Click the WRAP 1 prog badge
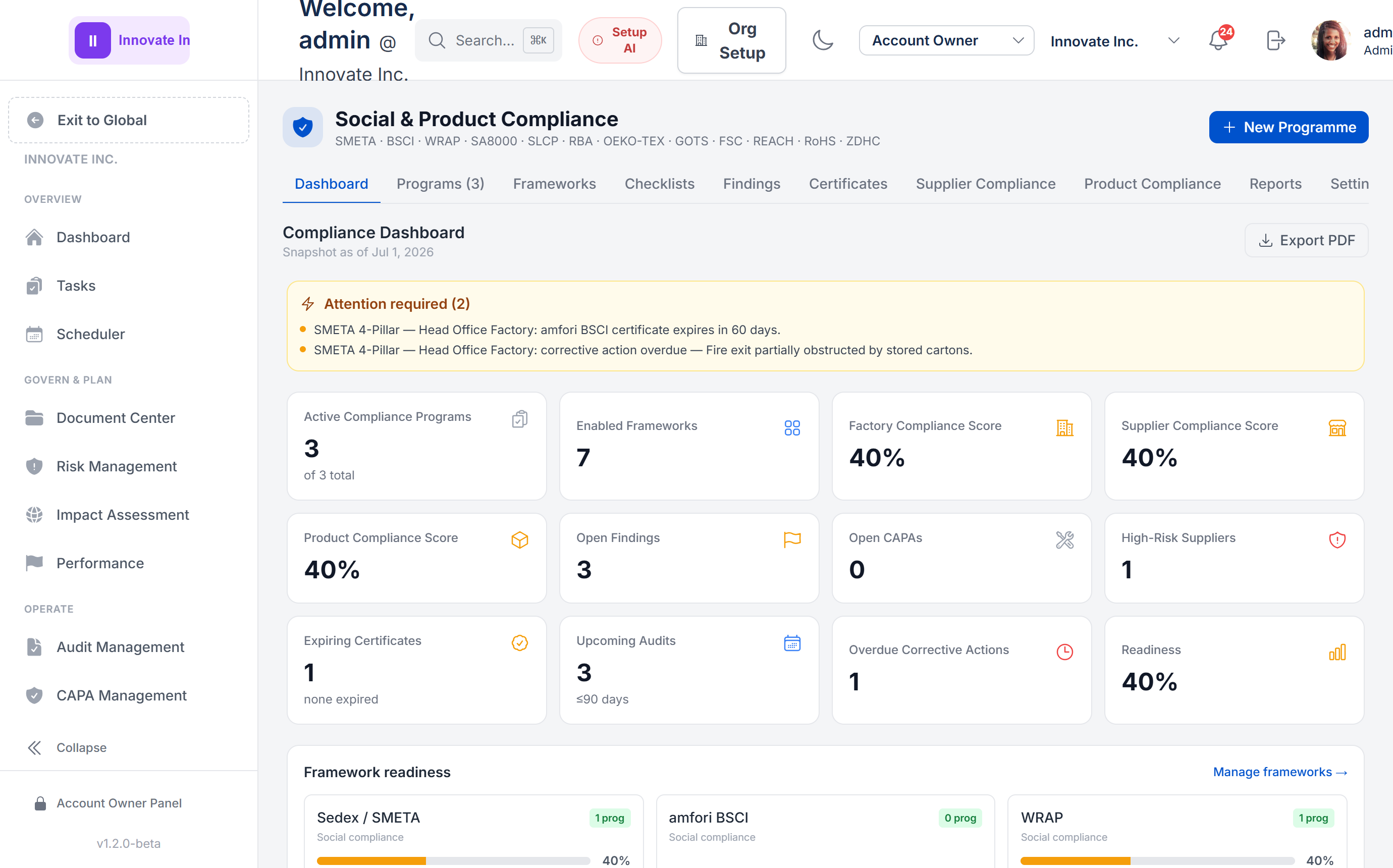 [x=1313, y=818]
